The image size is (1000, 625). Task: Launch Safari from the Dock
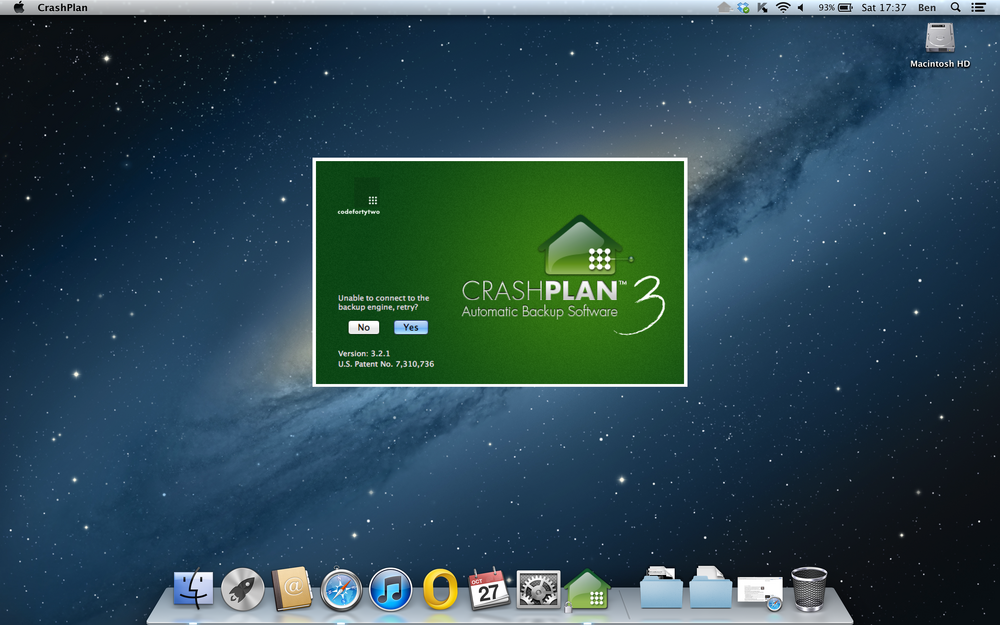(x=341, y=589)
